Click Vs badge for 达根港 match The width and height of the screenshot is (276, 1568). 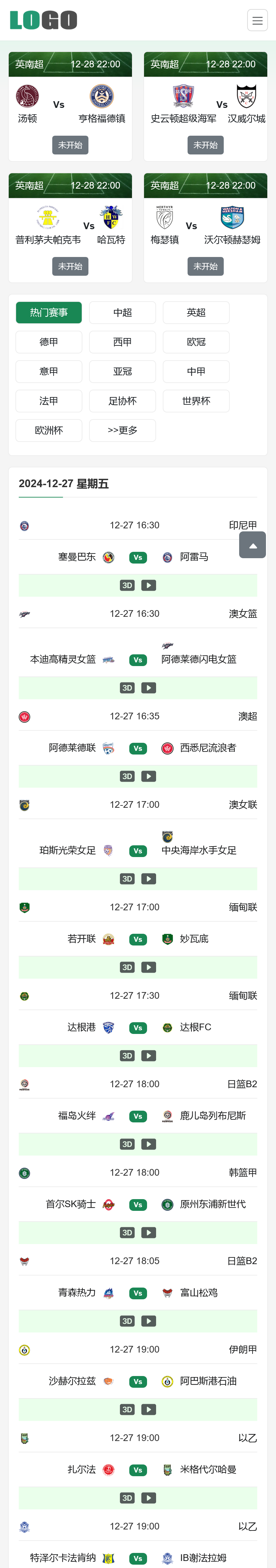point(138,1028)
